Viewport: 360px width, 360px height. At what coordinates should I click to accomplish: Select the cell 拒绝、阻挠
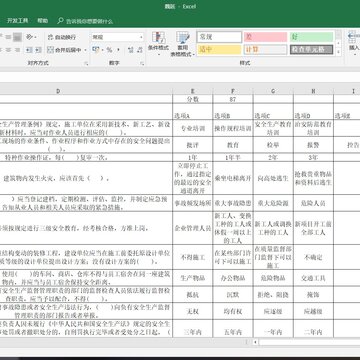click(273, 295)
